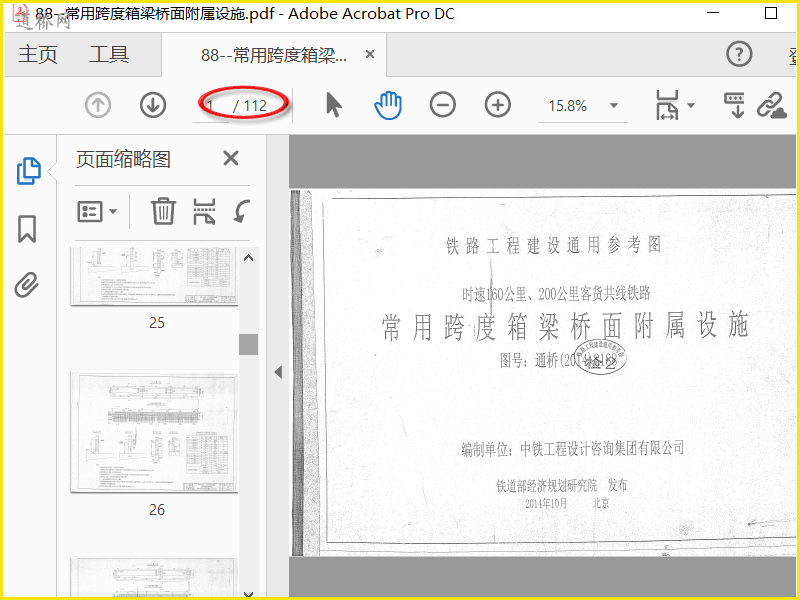The height and width of the screenshot is (600, 800).
Task: Select page 26 thumbnail
Action: 154,432
